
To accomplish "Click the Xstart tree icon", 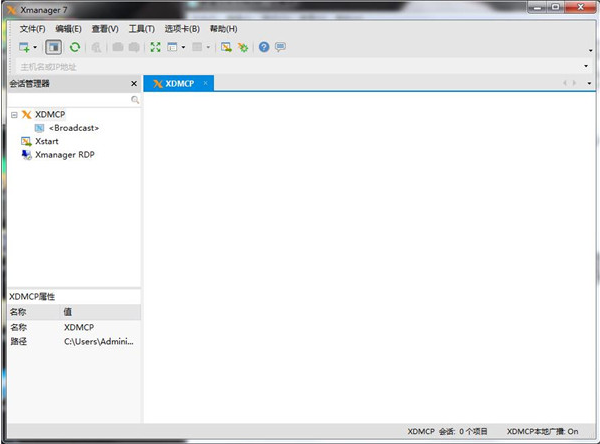I will (26, 142).
